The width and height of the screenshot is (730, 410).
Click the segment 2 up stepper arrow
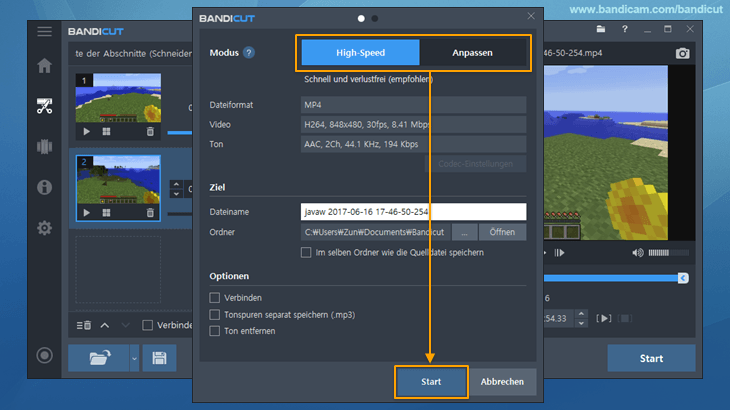pyautogui.click(x=176, y=185)
